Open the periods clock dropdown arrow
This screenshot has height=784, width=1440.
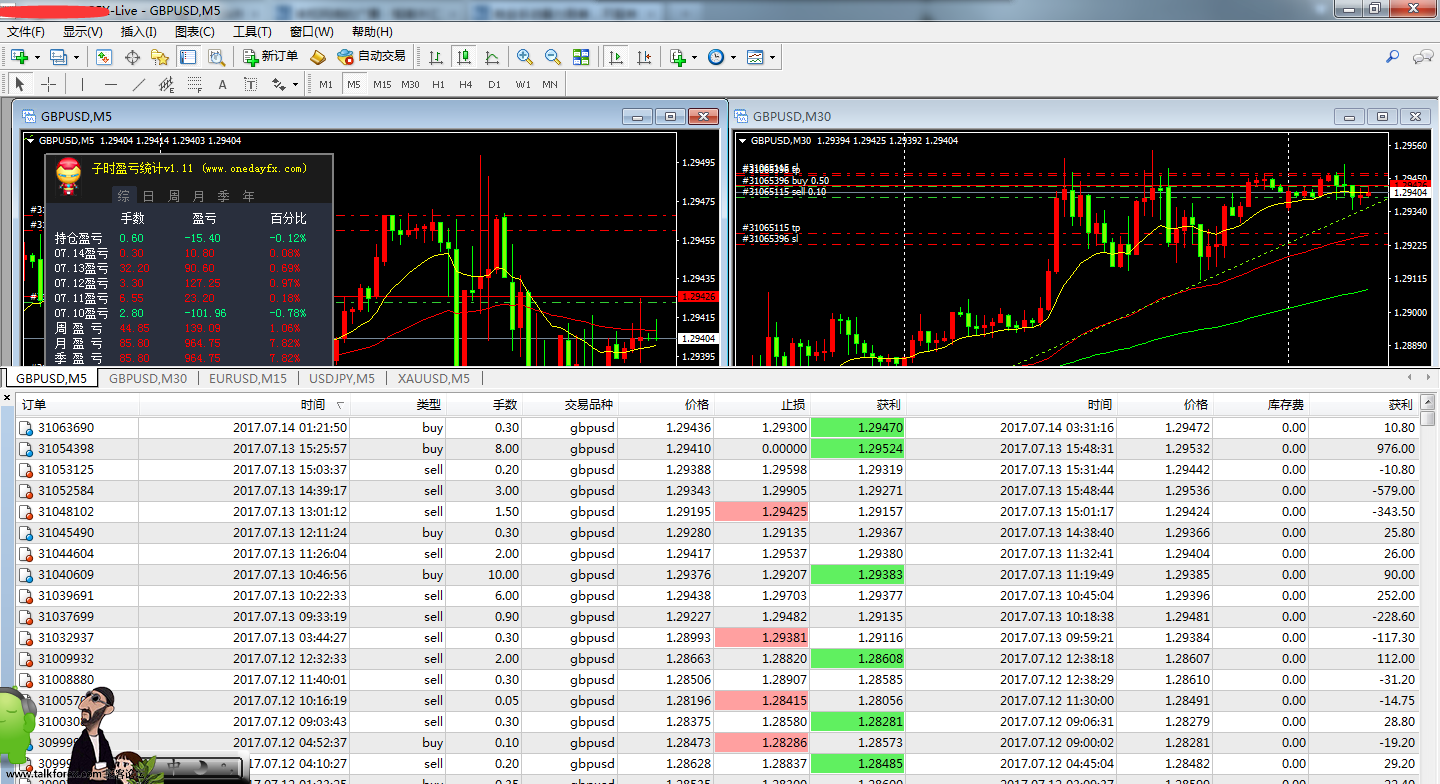[733, 58]
